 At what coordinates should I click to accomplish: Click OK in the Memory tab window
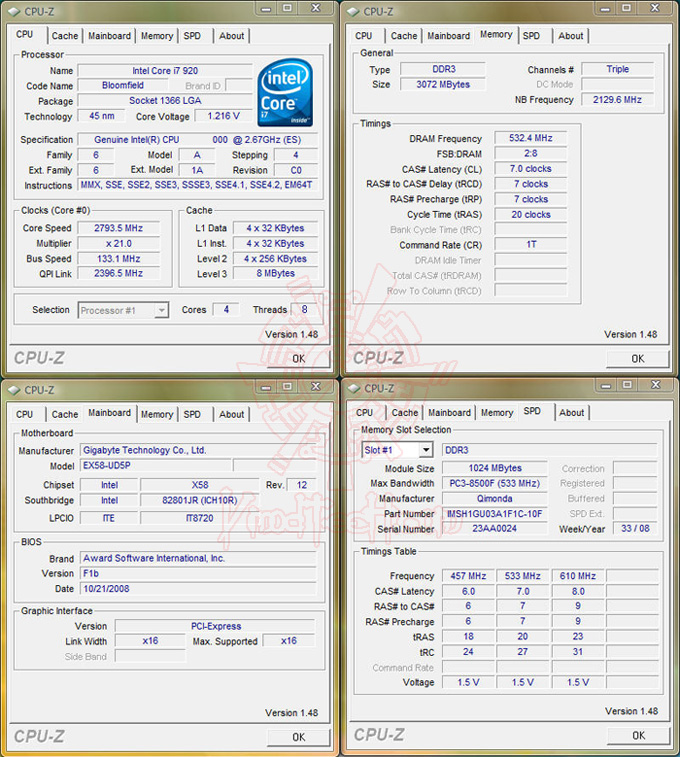click(x=638, y=359)
